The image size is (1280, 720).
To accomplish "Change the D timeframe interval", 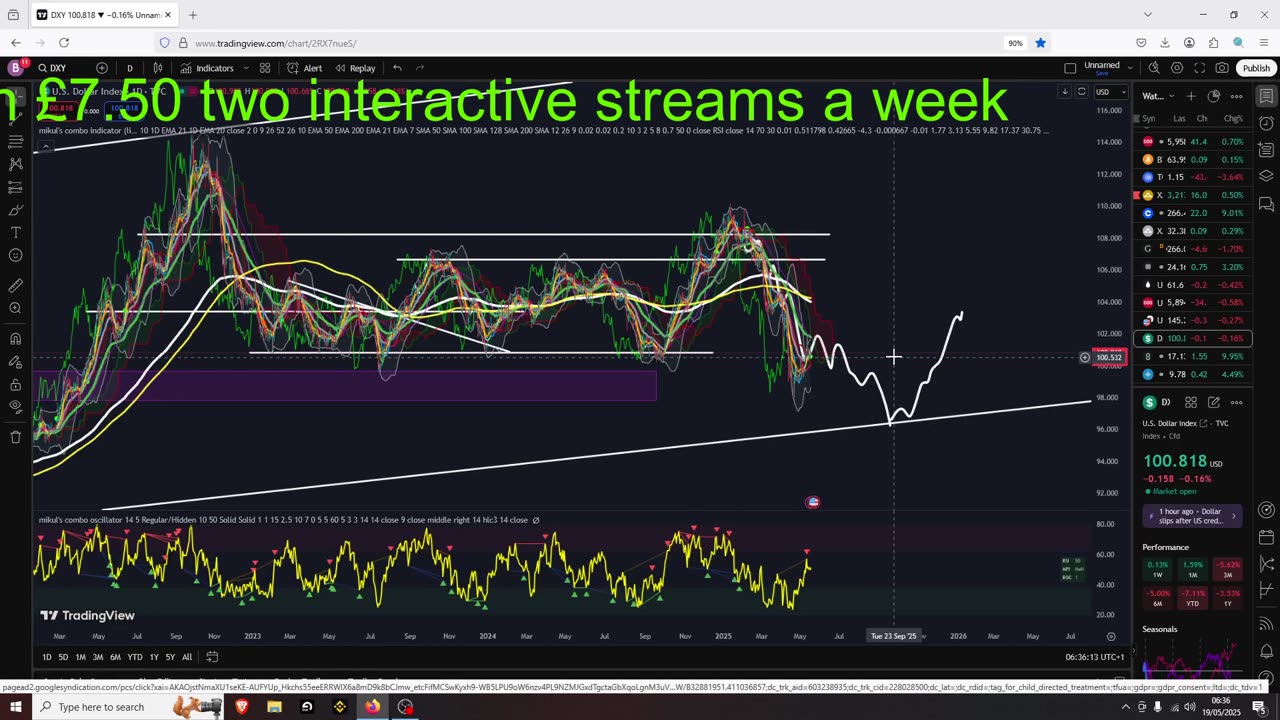I will click(x=129, y=68).
